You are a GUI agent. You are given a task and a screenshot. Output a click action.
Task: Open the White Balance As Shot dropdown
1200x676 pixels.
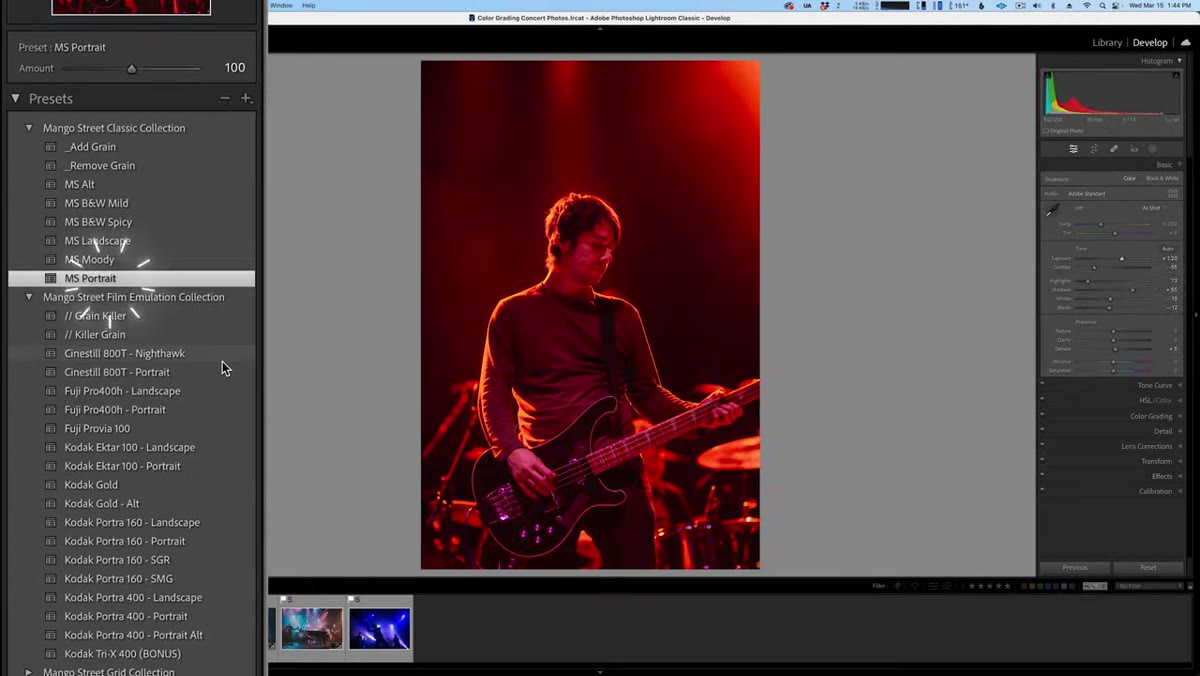point(1153,208)
